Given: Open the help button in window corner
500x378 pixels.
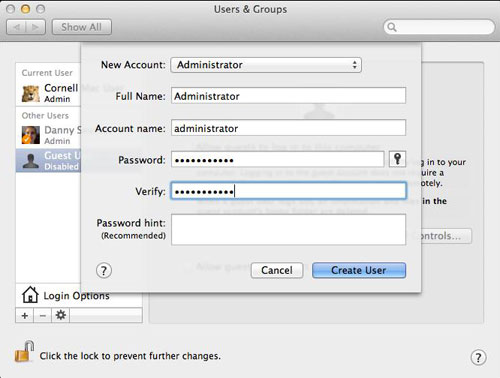Looking at the screenshot, I should pyautogui.click(x=478, y=357).
